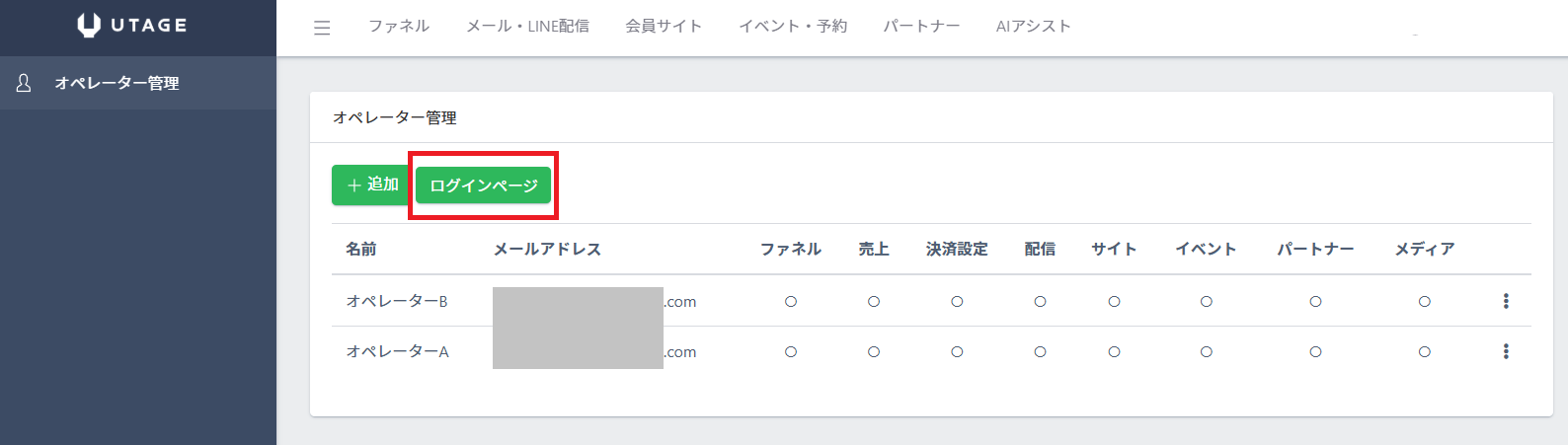1568x445 pixels.
Task: Select the イベント・予約 menu
Action: click(x=793, y=27)
